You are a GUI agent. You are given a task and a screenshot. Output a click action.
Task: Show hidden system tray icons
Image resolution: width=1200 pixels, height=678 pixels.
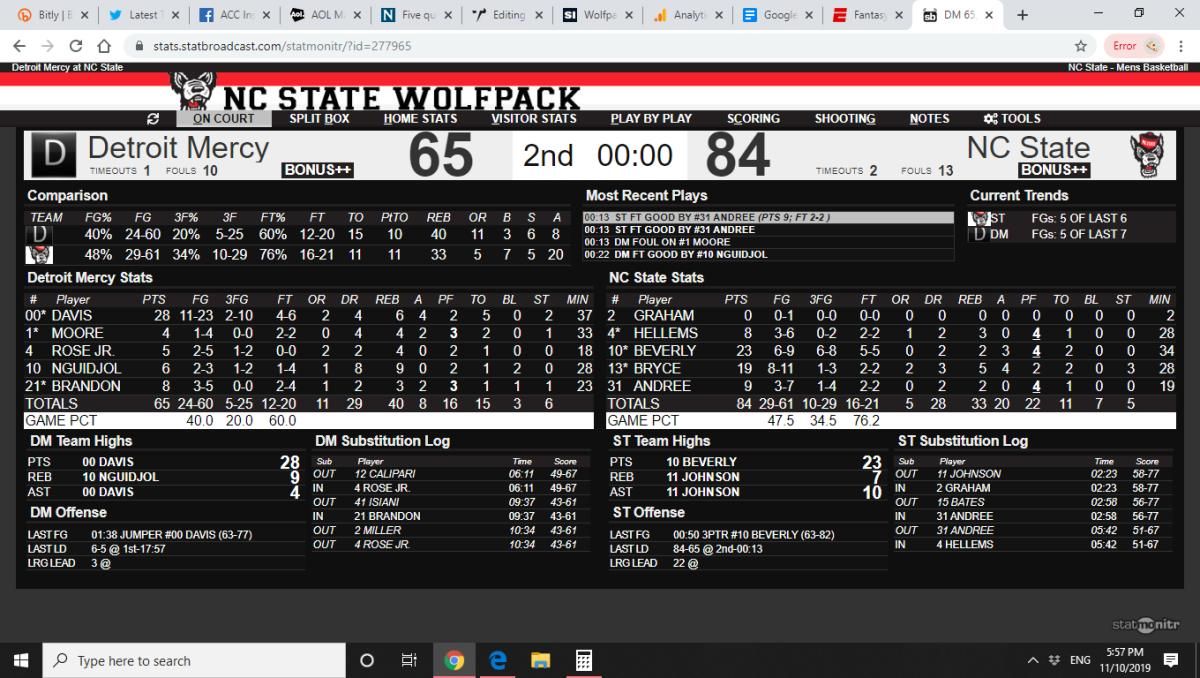click(1033, 660)
